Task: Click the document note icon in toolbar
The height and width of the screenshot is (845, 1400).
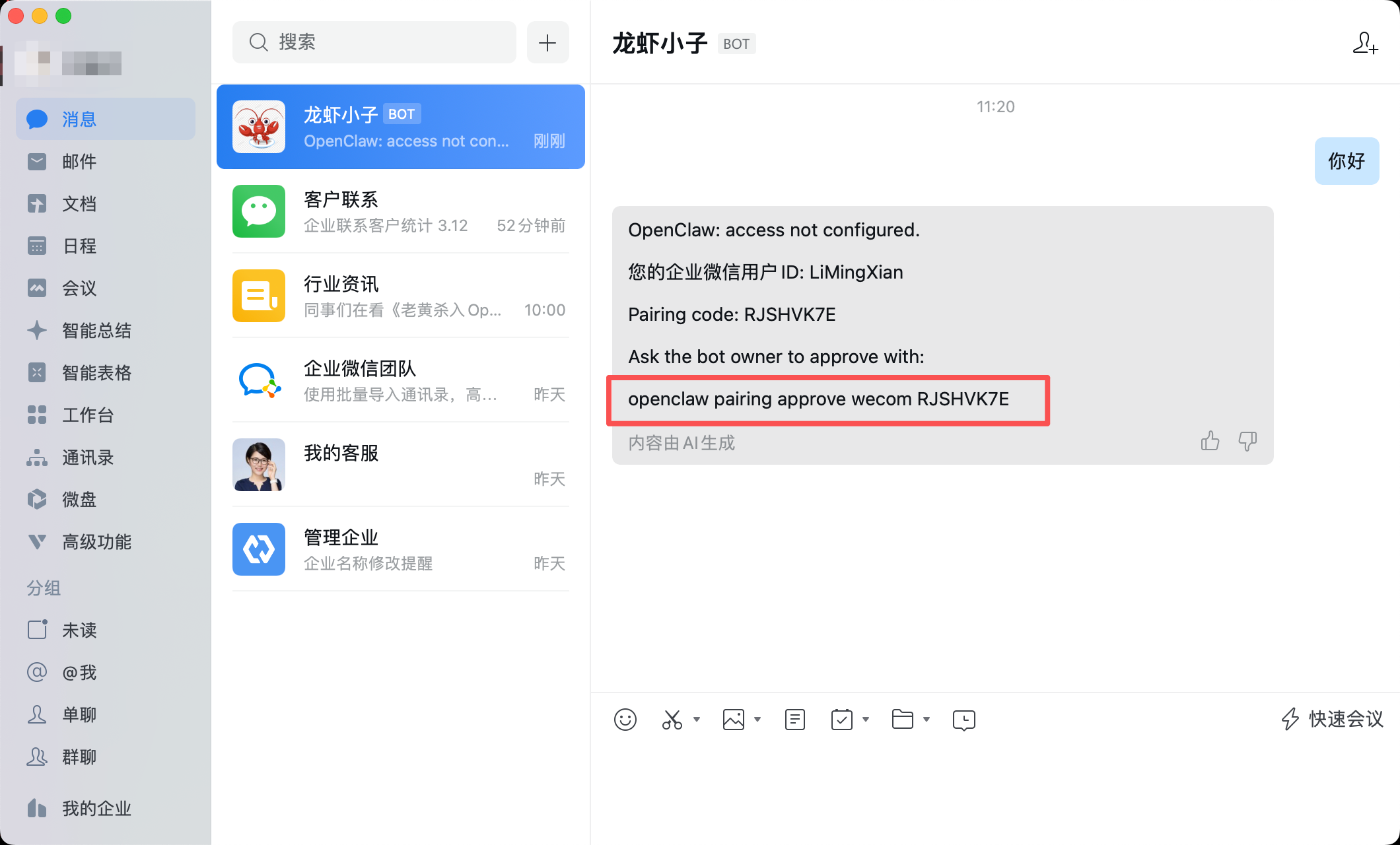Action: (794, 719)
